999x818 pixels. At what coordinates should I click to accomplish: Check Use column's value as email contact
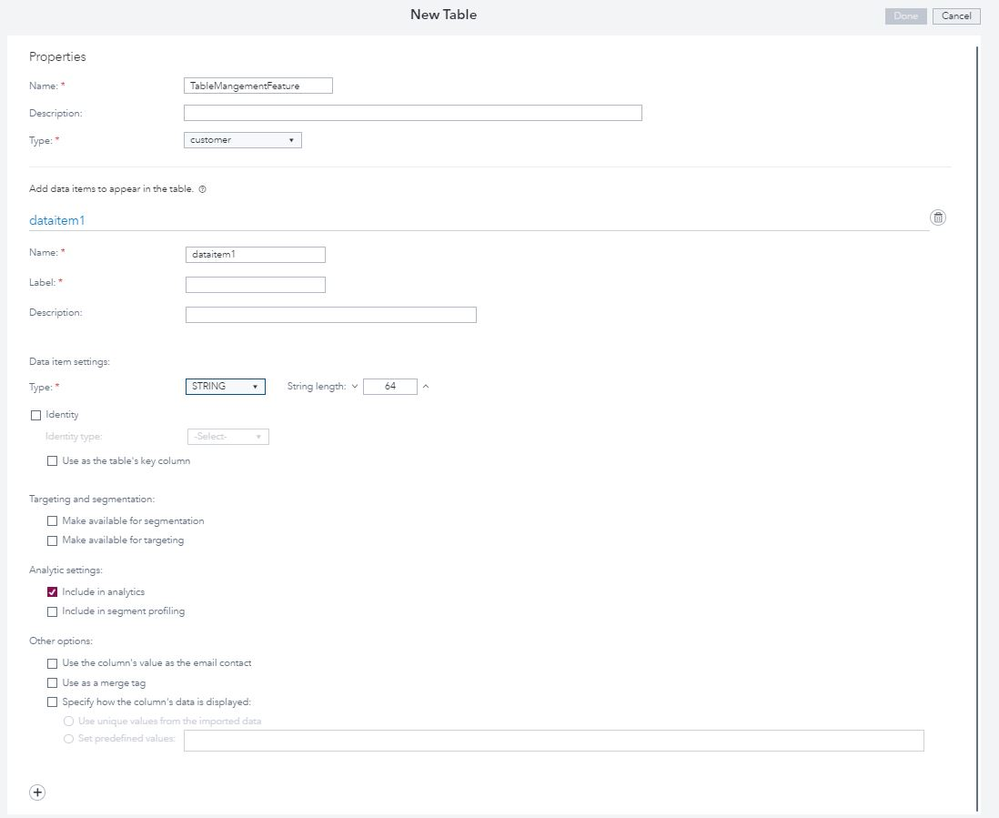click(52, 663)
